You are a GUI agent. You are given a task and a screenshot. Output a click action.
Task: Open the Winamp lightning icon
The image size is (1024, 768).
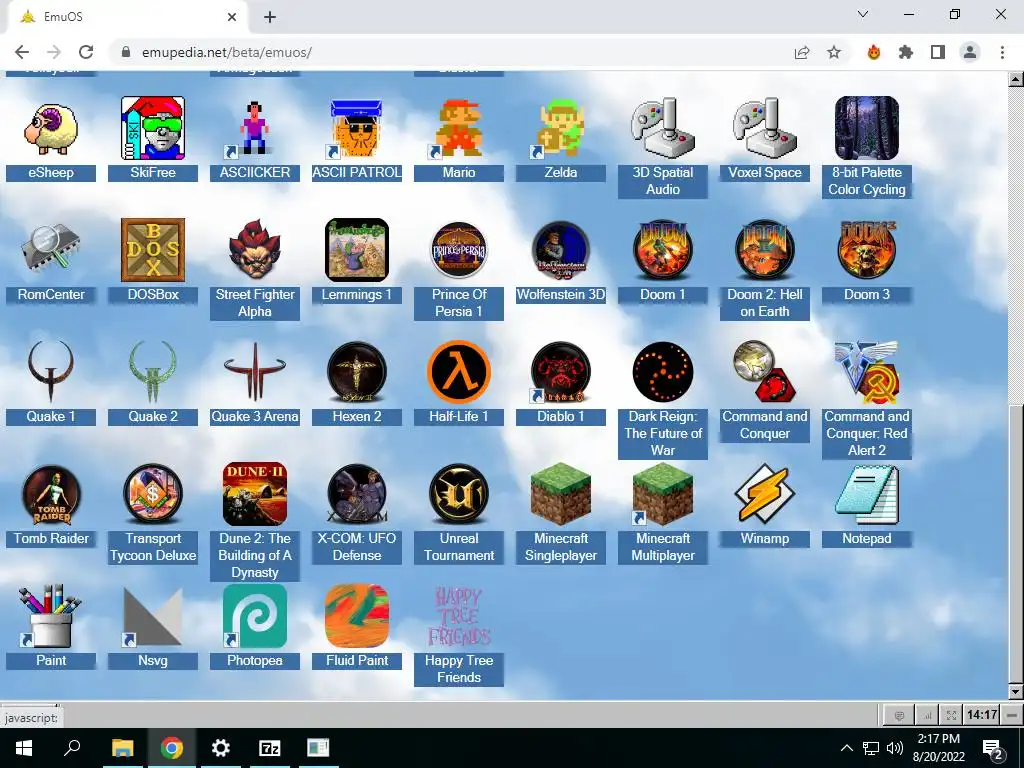765,494
